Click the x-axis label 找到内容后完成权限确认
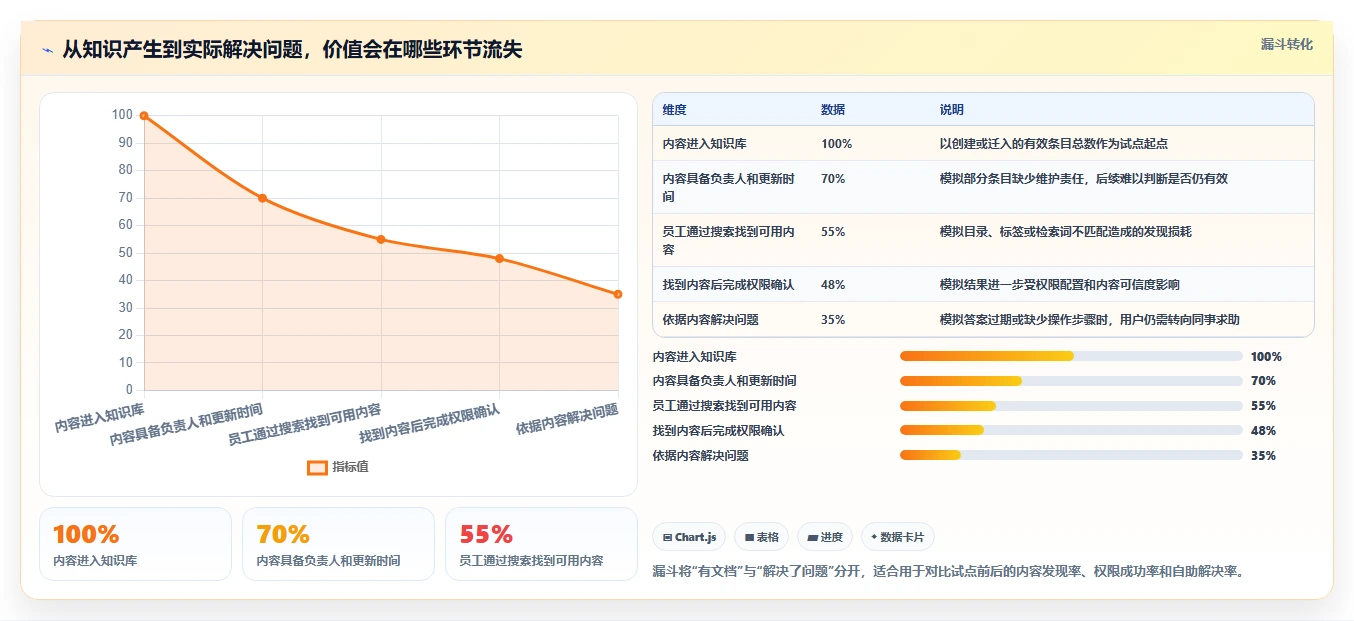This screenshot has width=1354, height=621. 430,424
